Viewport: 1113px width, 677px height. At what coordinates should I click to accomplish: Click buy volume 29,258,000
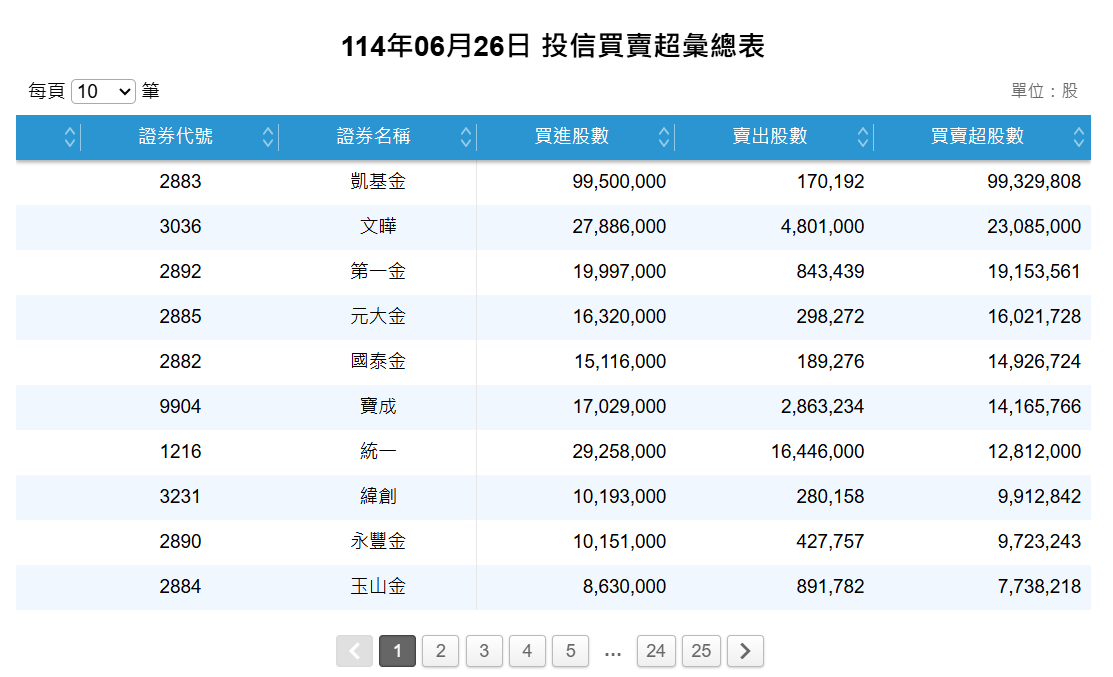point(619,451)
